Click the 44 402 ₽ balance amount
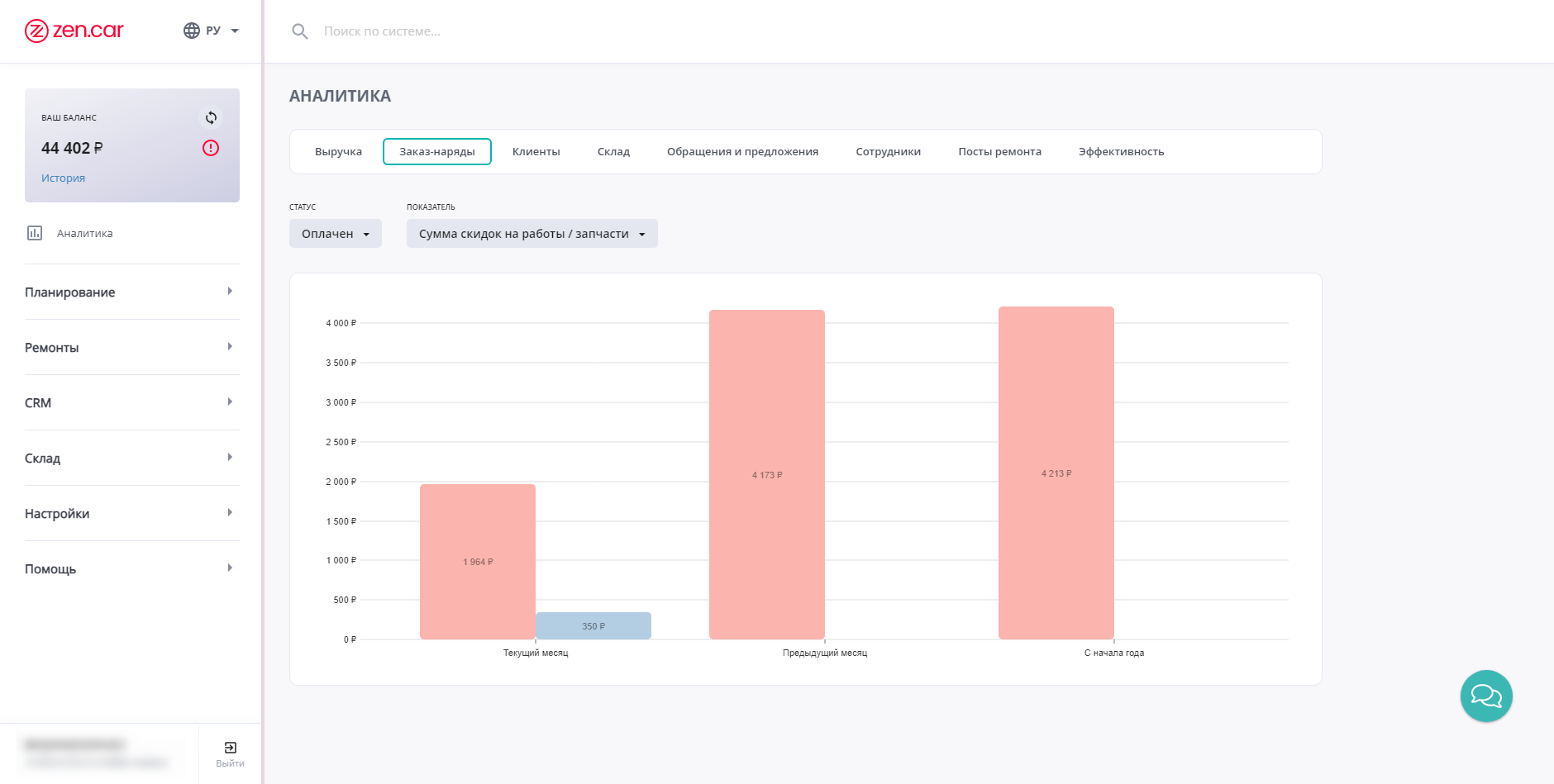Viewport: 1554px width, 784px height. (x=72, y=148)
